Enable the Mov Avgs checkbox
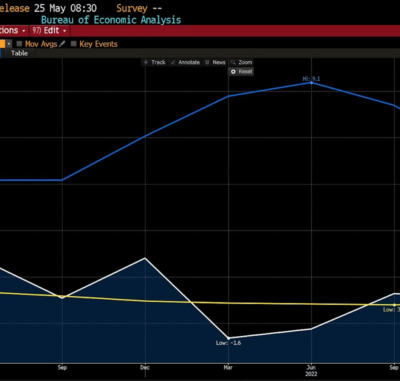Screen dimensions: 400x381 (x=19, y=44)
